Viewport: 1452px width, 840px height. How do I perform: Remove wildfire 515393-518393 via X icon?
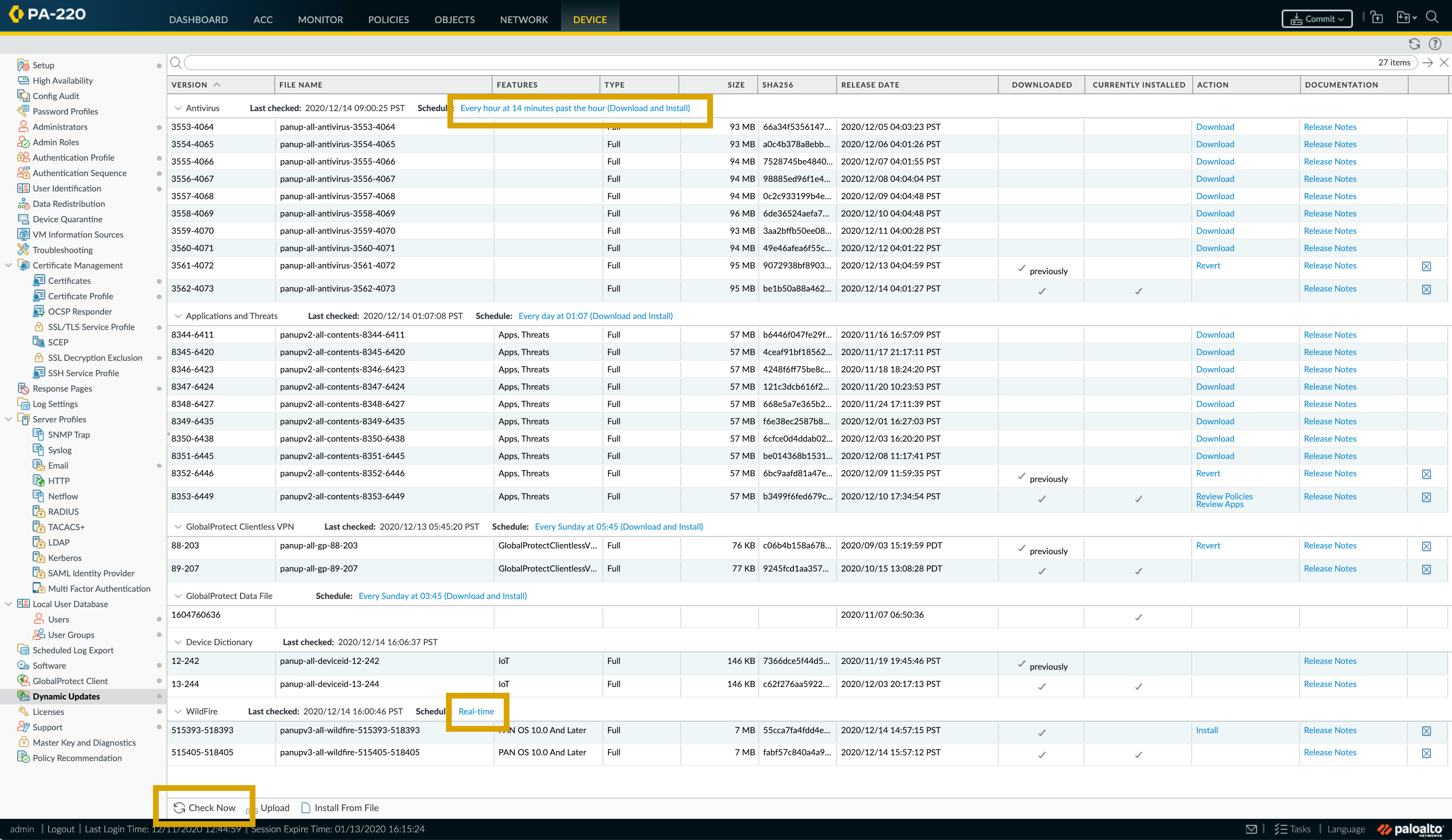pos(1426,731)
